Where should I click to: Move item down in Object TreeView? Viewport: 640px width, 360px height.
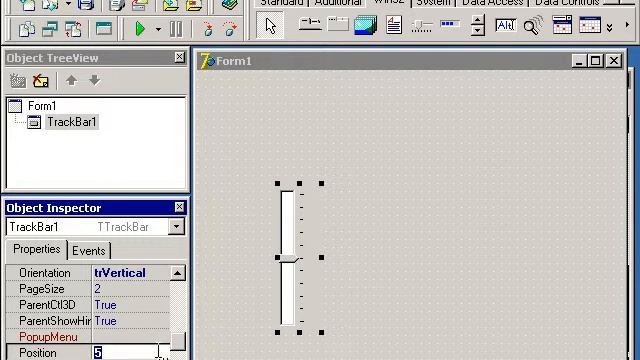[x=94, y=80]
